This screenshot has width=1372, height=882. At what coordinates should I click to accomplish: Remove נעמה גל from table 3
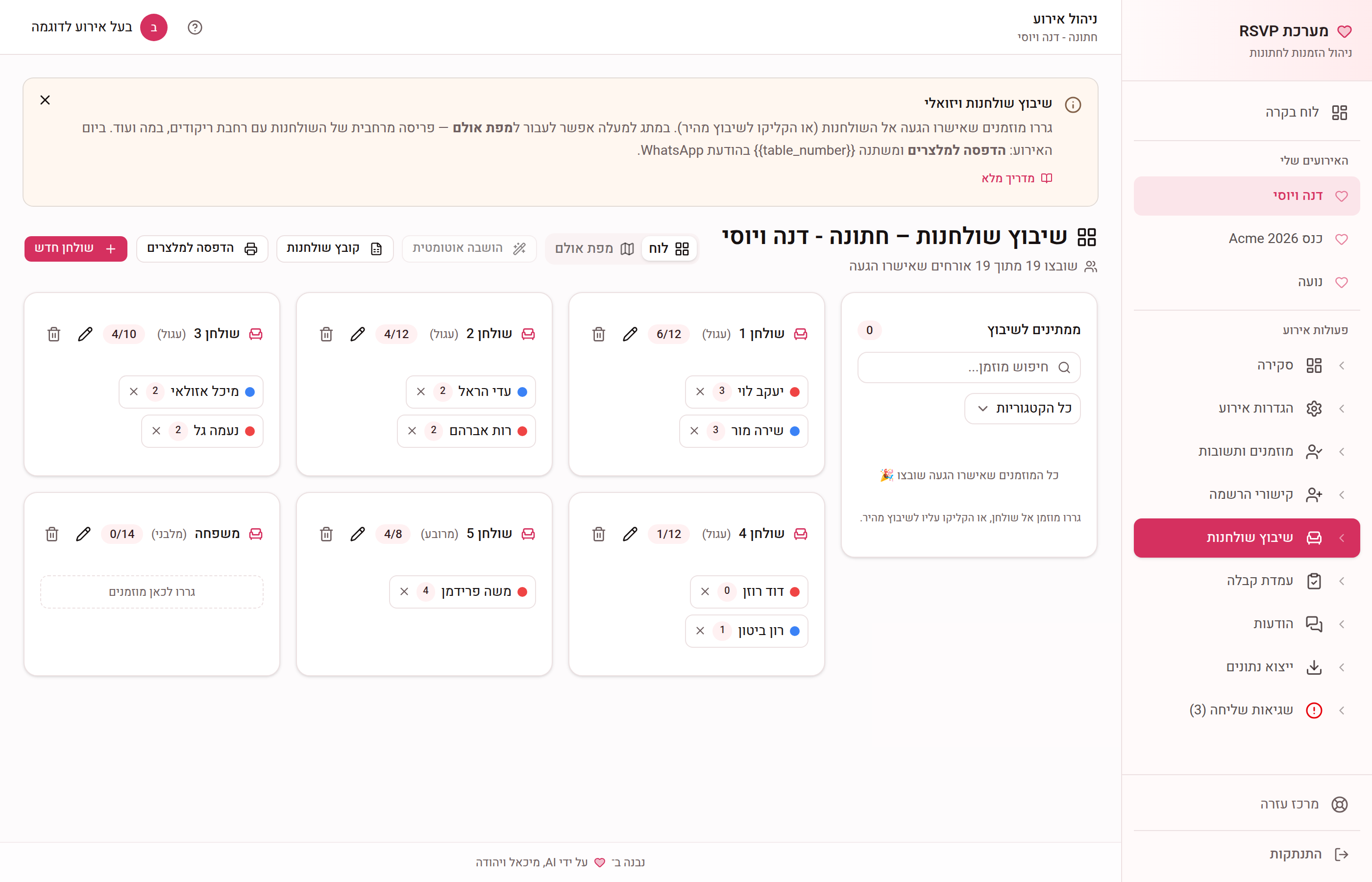tap(156, 431)
